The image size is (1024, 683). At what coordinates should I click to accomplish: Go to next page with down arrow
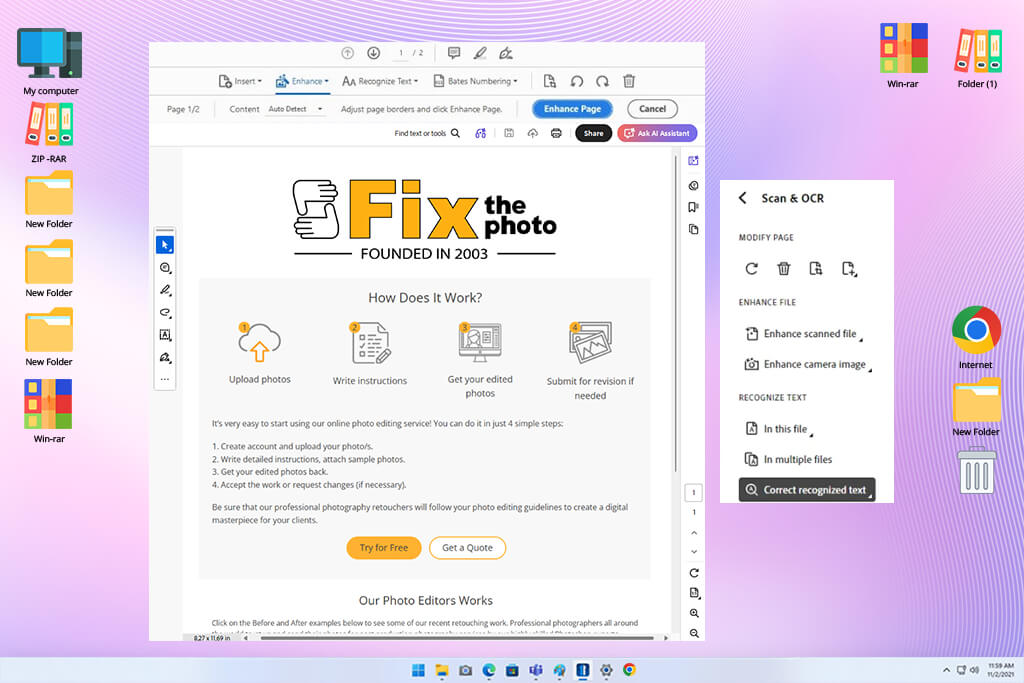pos(374,53)
